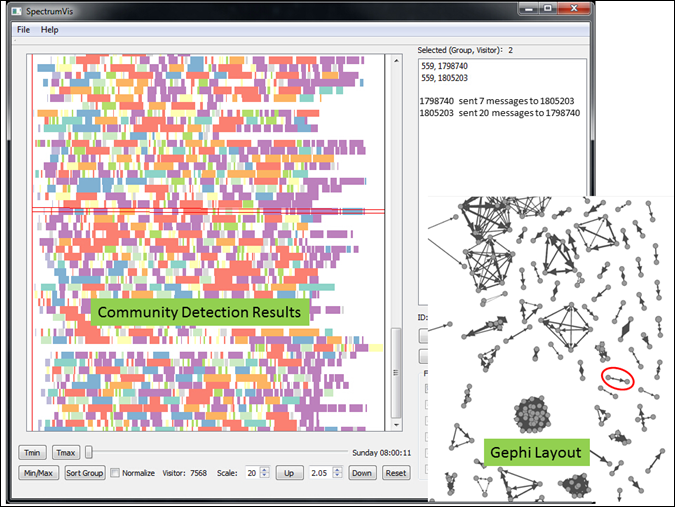Decrease Scale with the spinner down arrow
The height and width of the screenshot is (507, 675).
click(x=264, y=476)
